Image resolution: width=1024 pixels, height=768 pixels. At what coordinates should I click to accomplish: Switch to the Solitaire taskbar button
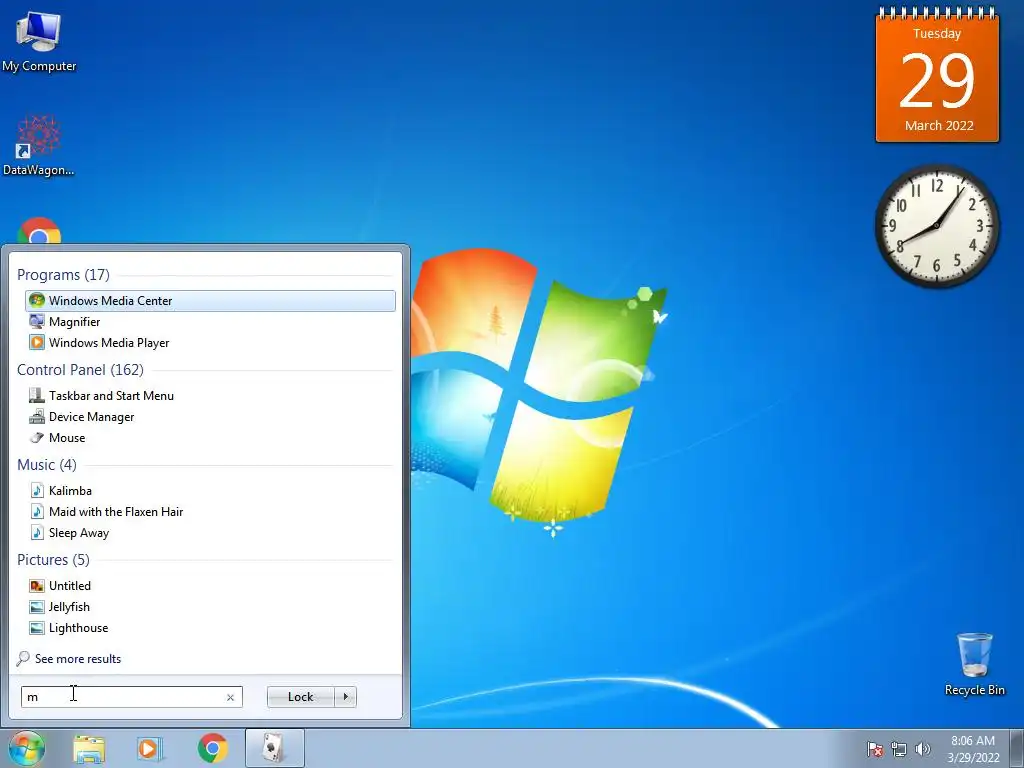click(275, 748)
